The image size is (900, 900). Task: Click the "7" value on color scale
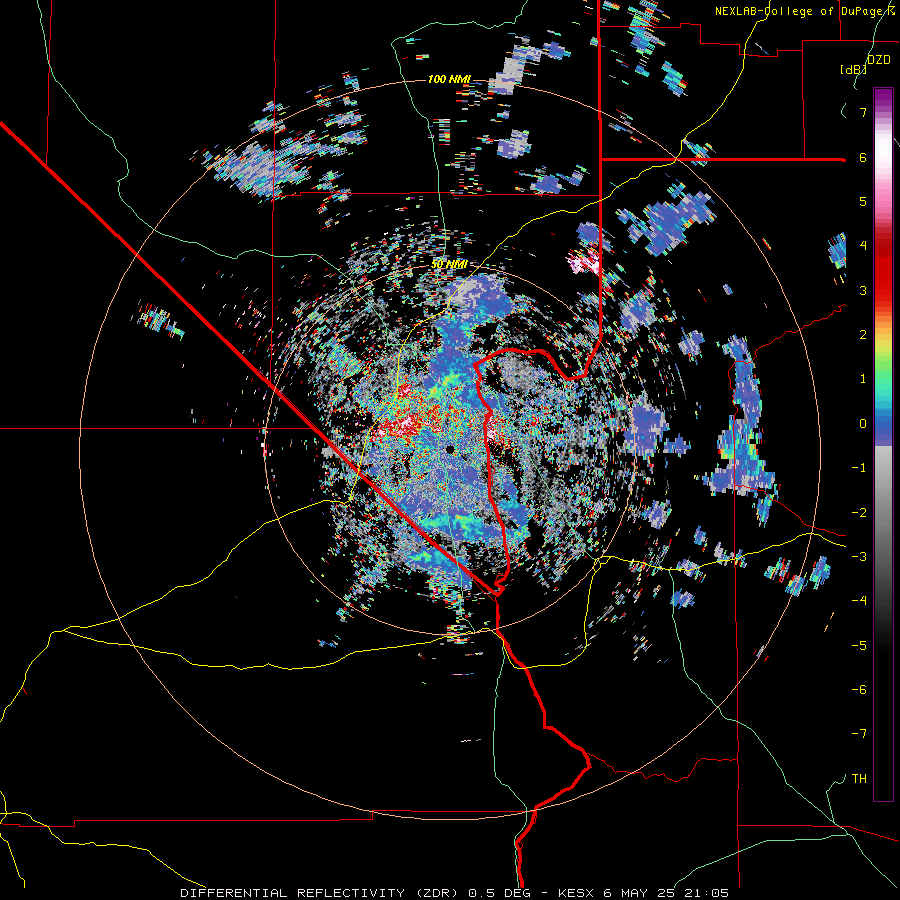click(x=863, y=112)
